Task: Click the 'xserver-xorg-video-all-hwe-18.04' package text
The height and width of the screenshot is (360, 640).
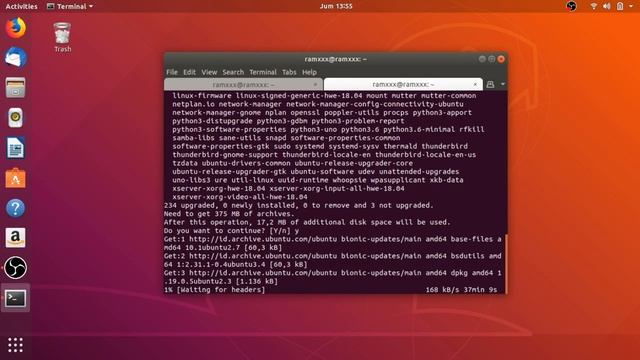Action: tap(240, 197)
